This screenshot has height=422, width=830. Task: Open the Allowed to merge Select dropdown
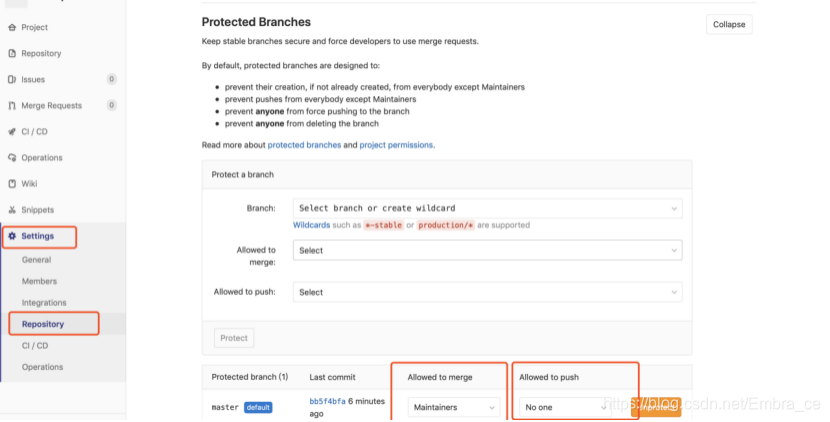tap(488, 250)
